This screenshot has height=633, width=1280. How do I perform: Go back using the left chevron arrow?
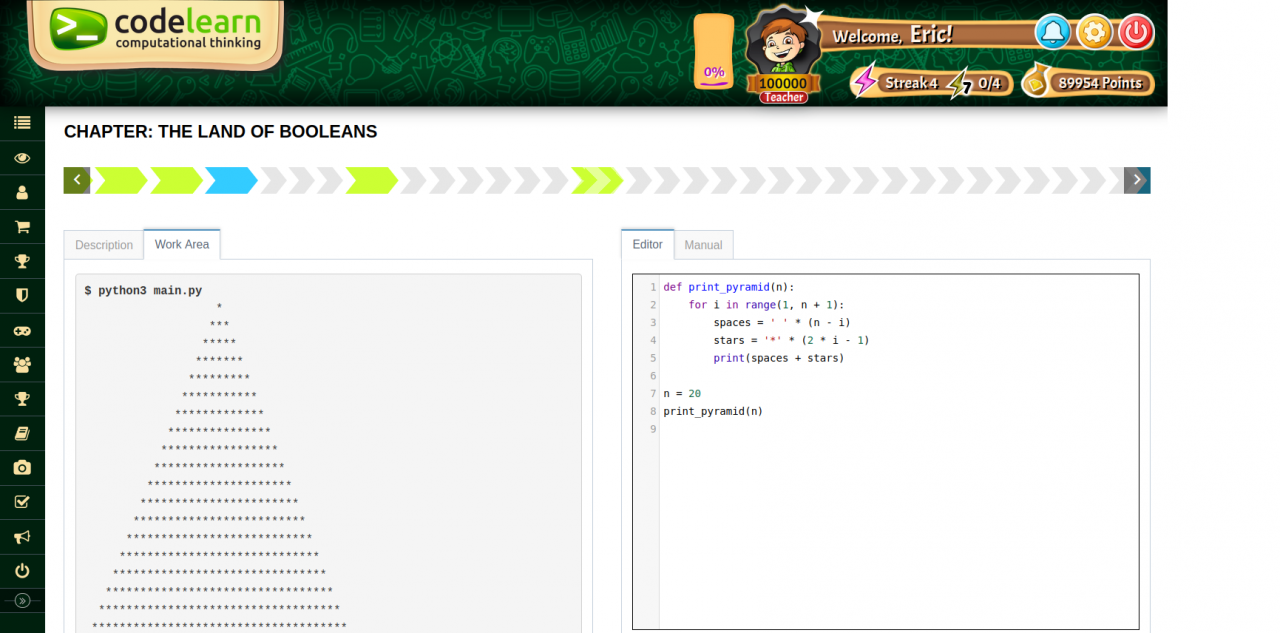click(x=76, y=180)
